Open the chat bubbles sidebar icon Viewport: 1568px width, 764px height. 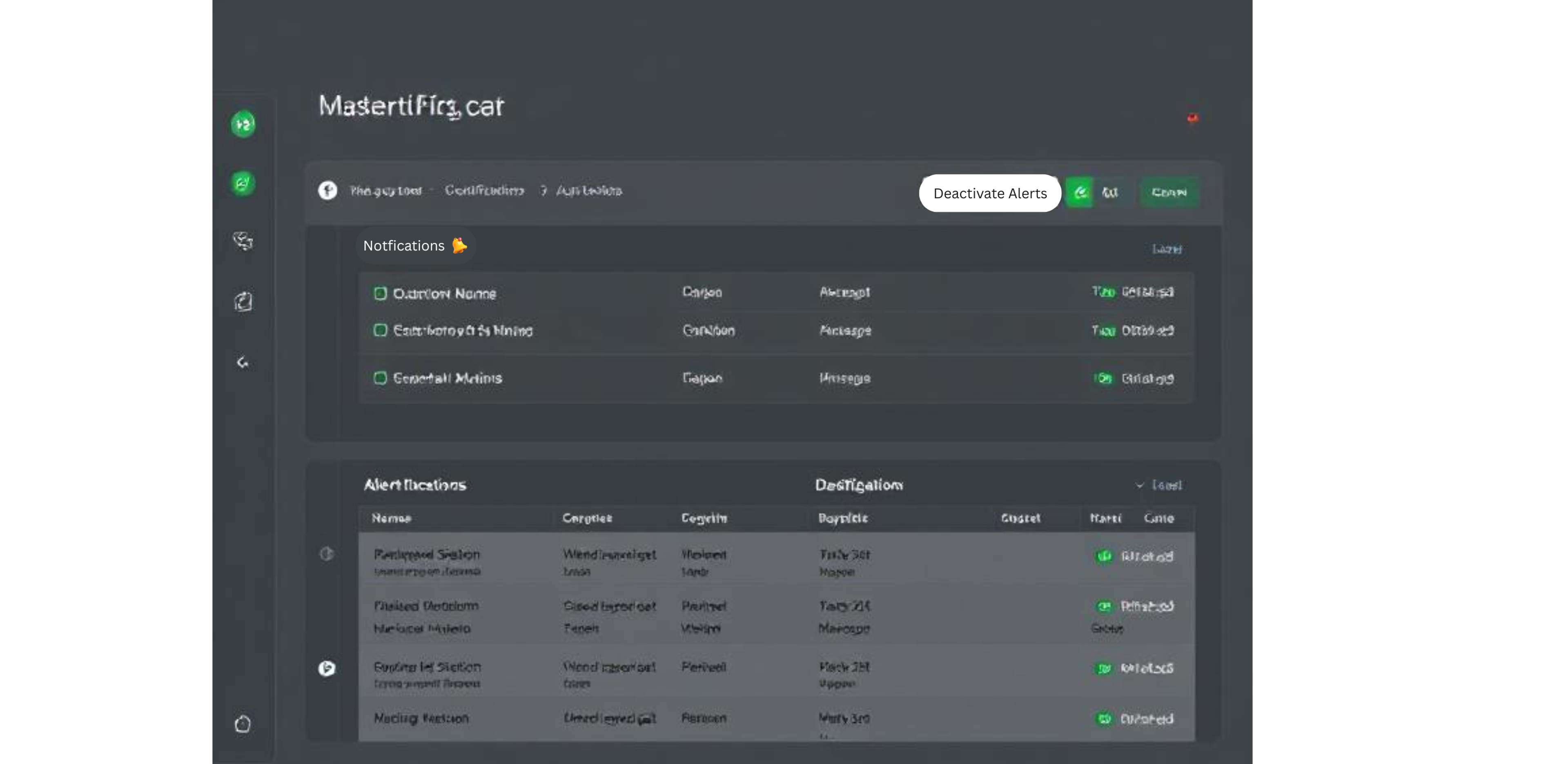click(243, 241)
